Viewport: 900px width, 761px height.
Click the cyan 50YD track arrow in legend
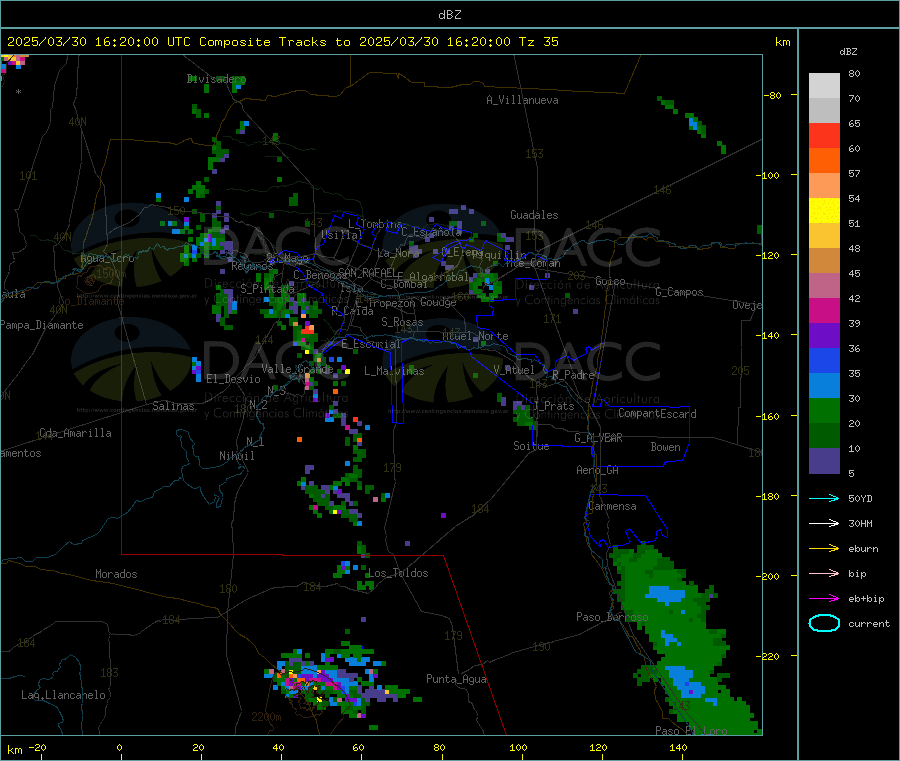tap(824, 498)
